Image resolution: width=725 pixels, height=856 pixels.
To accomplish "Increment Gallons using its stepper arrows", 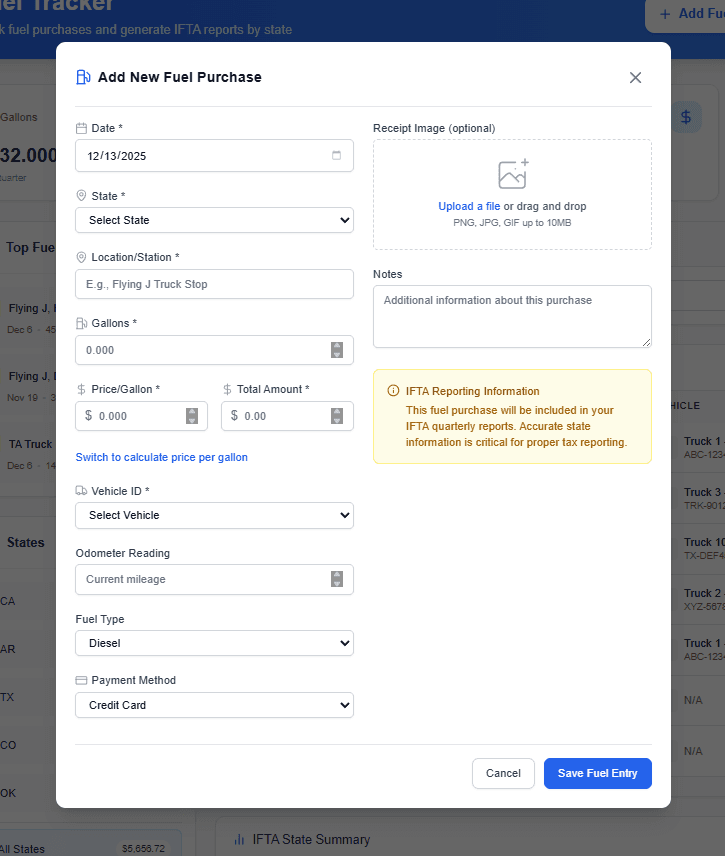I will pos(337,350).
